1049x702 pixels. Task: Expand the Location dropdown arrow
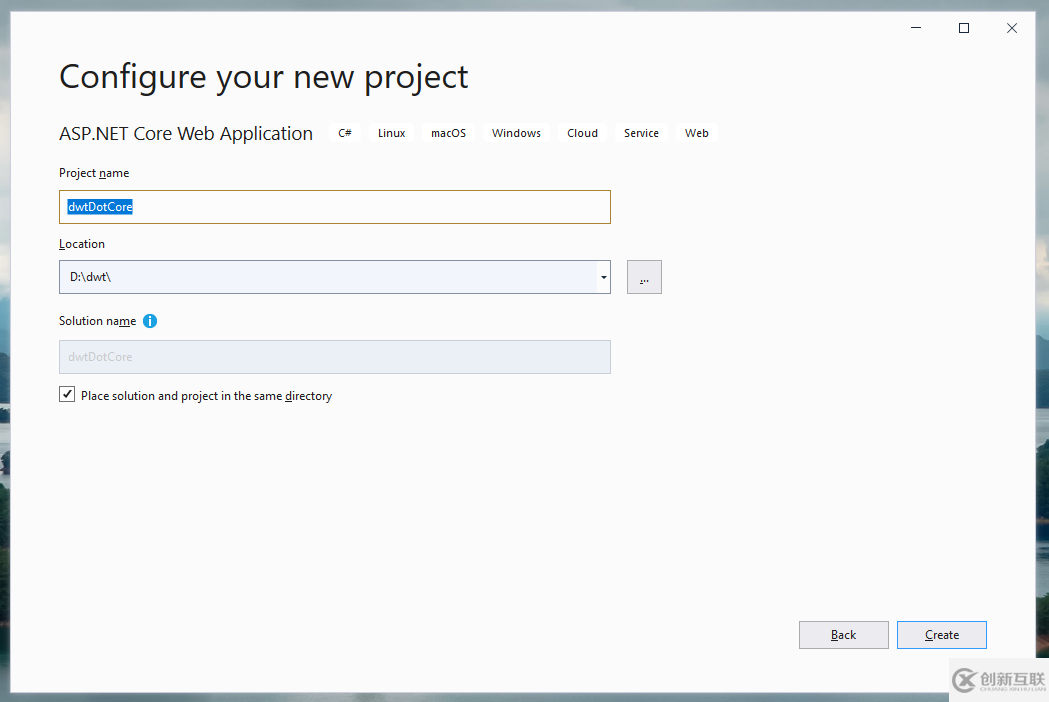[603, 277]
